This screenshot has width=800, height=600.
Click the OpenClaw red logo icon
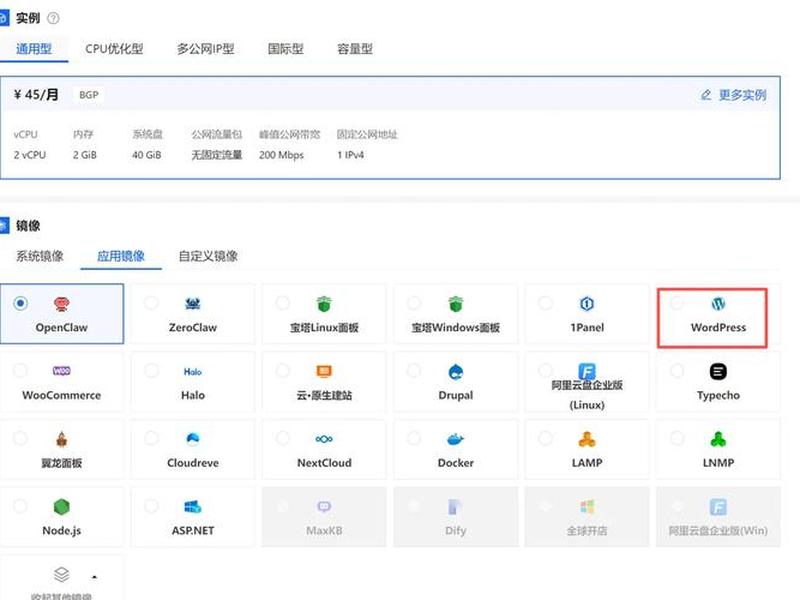click(61, 305)
